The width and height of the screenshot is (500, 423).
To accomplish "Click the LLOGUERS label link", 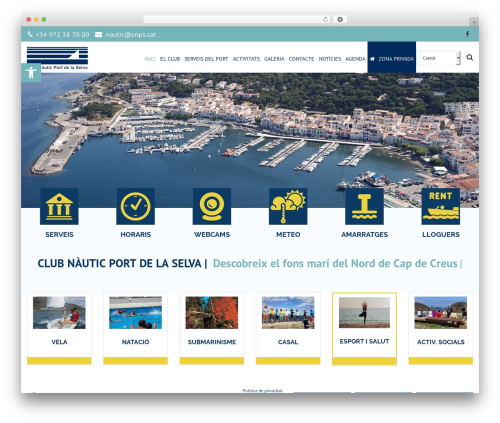I will (441, 234).
